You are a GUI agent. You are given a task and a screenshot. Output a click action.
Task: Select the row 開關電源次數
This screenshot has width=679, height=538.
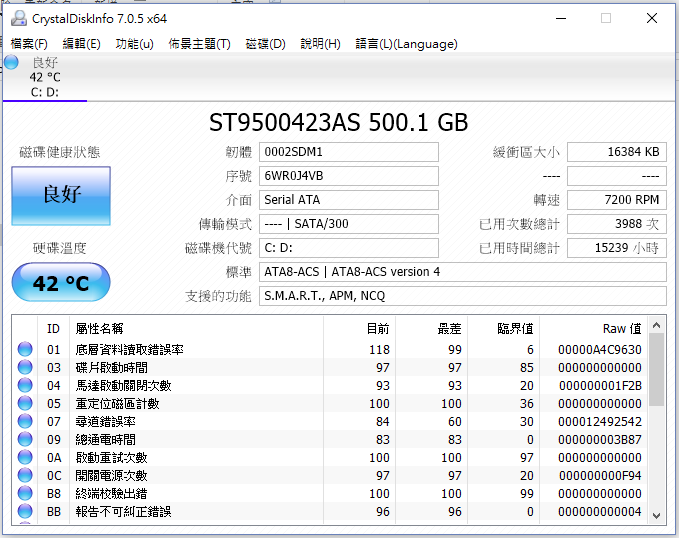click(x=330, y=475)
